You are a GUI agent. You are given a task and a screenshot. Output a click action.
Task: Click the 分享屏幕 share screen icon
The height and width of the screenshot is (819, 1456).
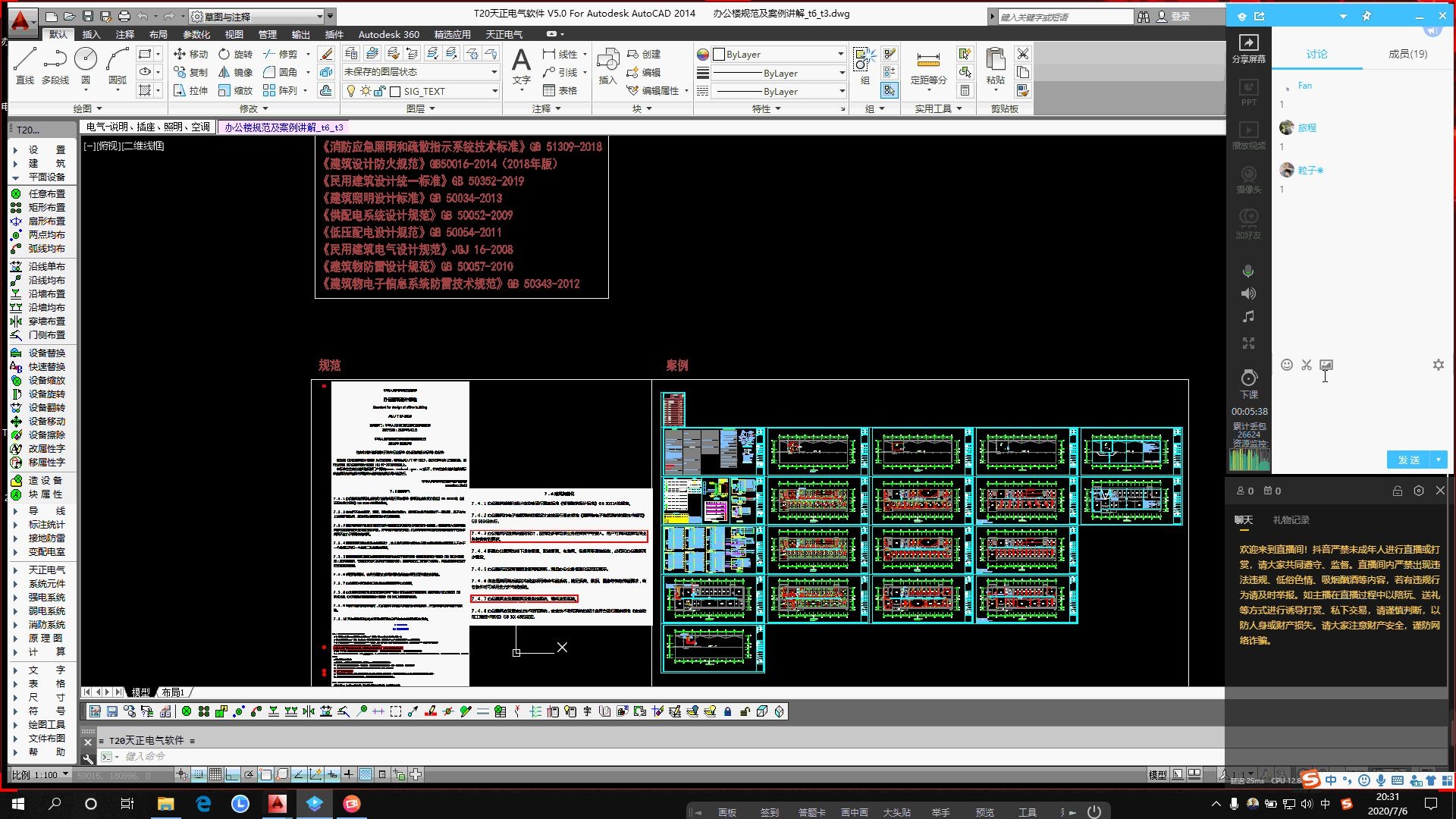pyautogui.click(x=1248, y=48)
